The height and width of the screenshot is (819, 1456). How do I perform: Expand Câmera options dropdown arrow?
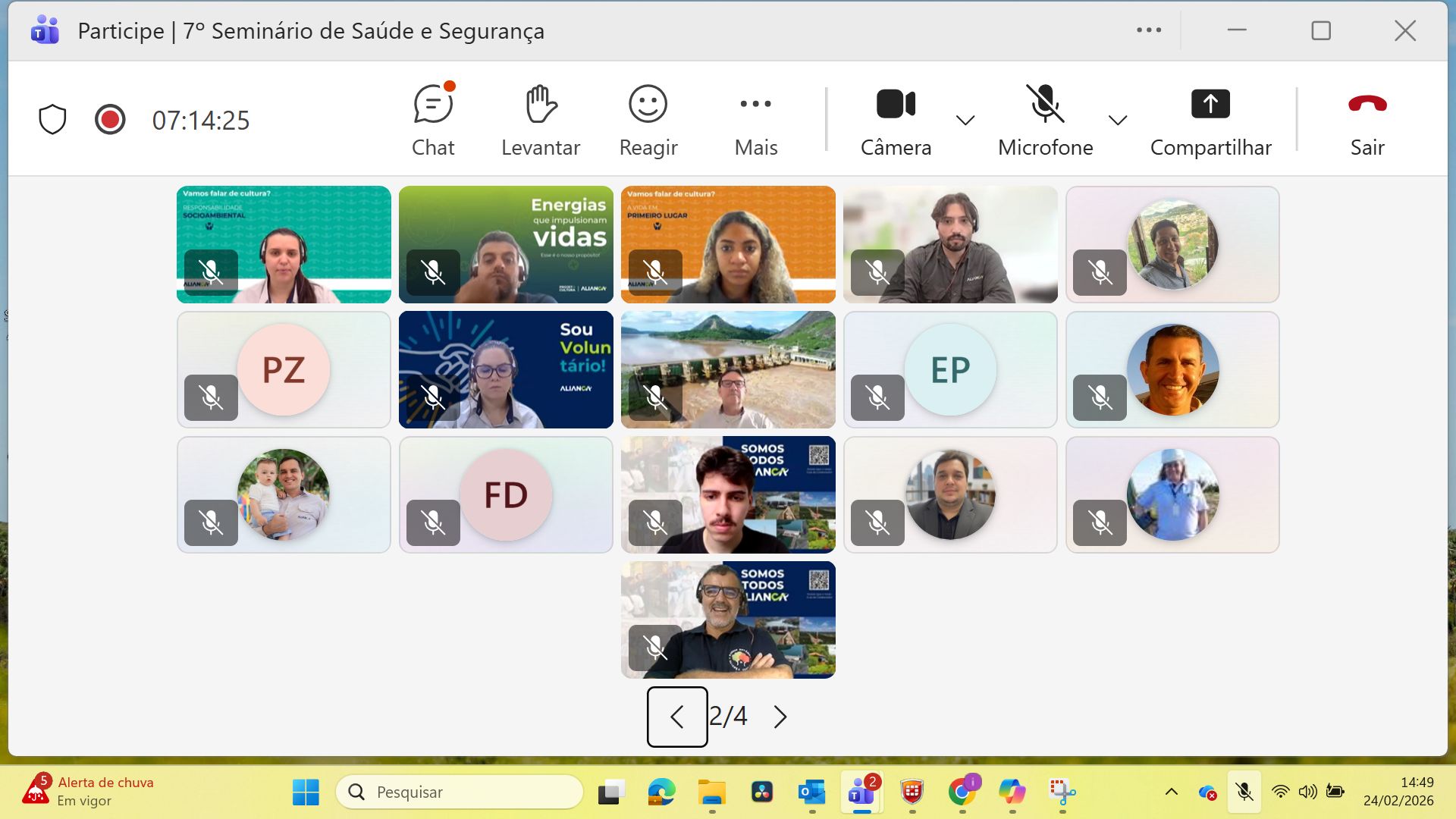(965, 121)
